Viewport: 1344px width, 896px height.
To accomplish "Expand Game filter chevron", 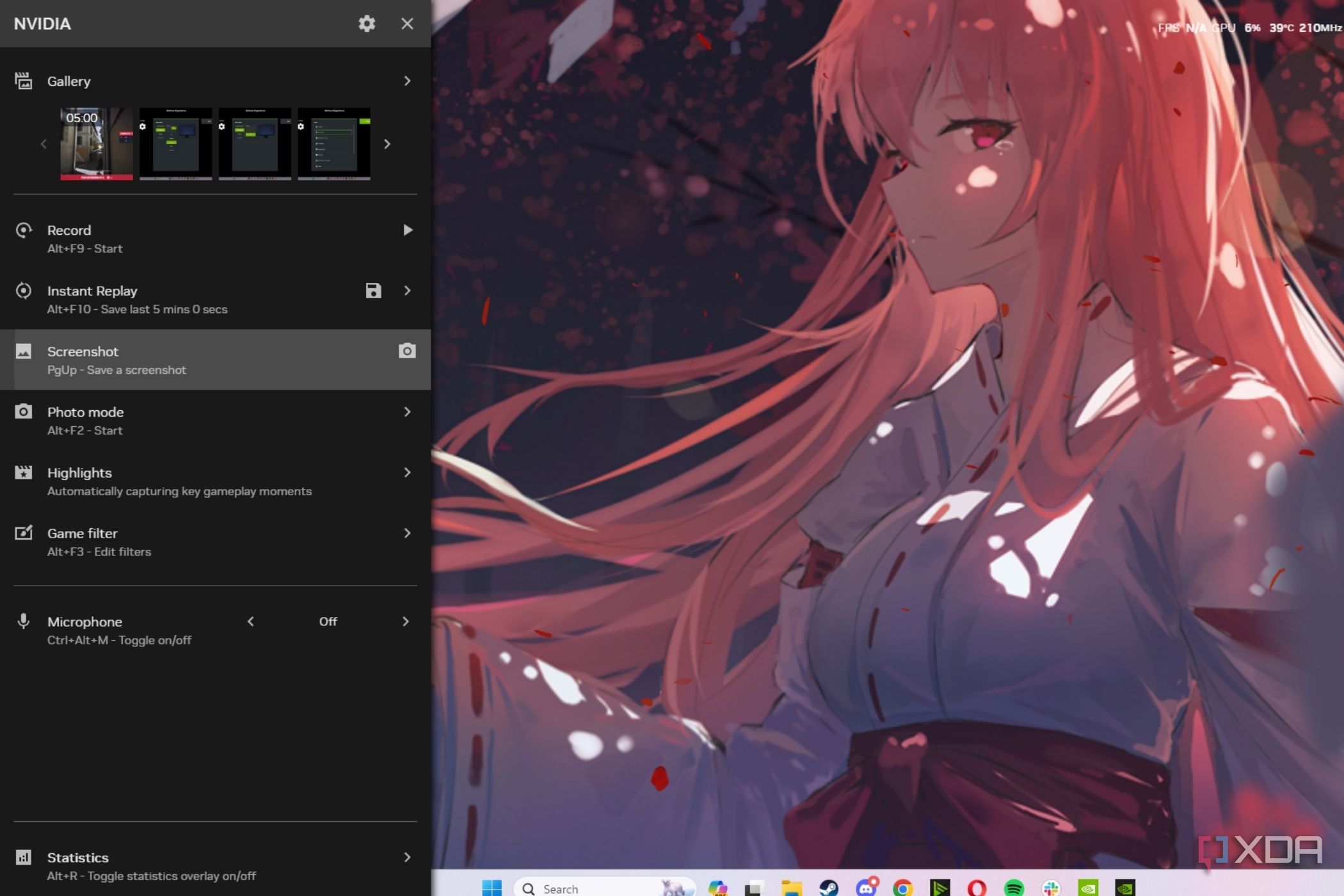I will point(407,533).
